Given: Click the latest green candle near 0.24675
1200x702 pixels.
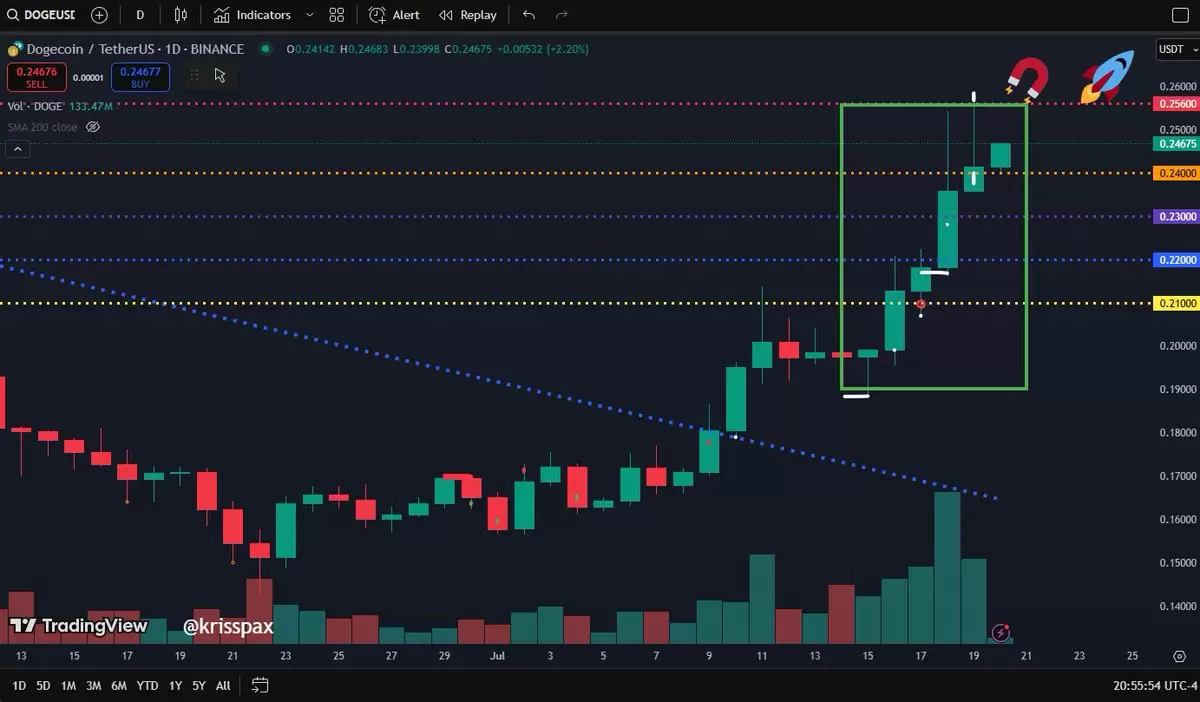Looking at the screenshot, I should point(1001,155).
